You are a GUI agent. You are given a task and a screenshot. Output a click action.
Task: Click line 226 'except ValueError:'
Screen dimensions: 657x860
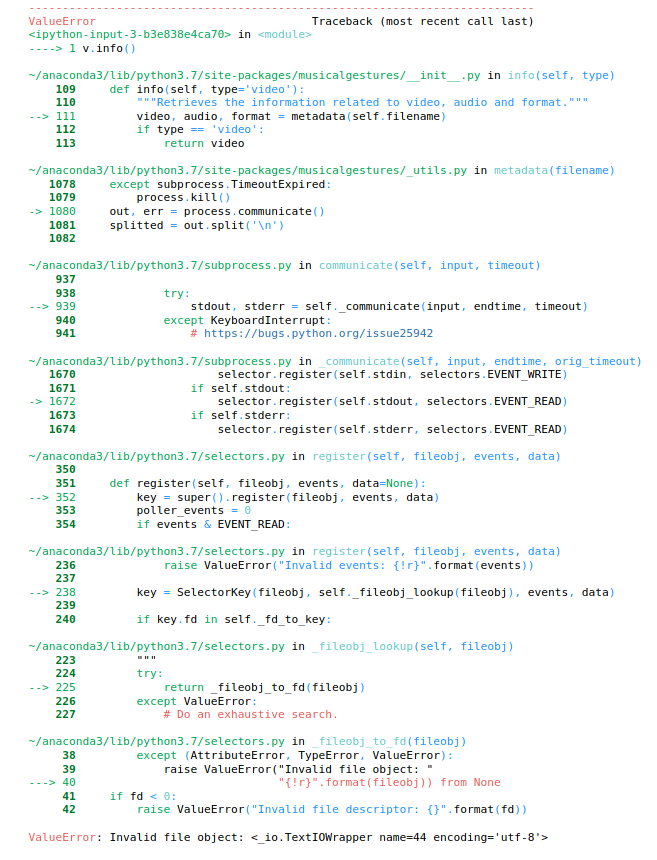(x=197, y=701)
